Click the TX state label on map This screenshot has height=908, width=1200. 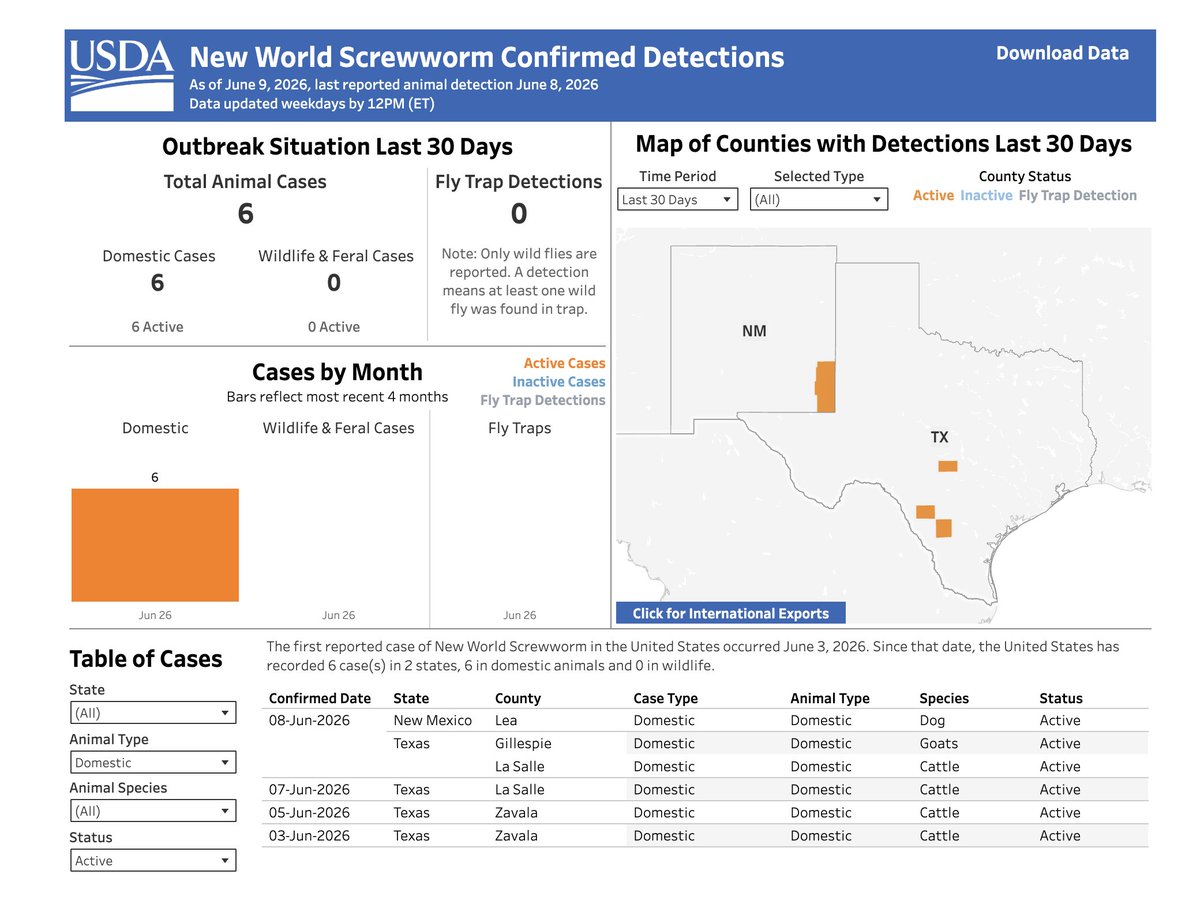(939, 437)
